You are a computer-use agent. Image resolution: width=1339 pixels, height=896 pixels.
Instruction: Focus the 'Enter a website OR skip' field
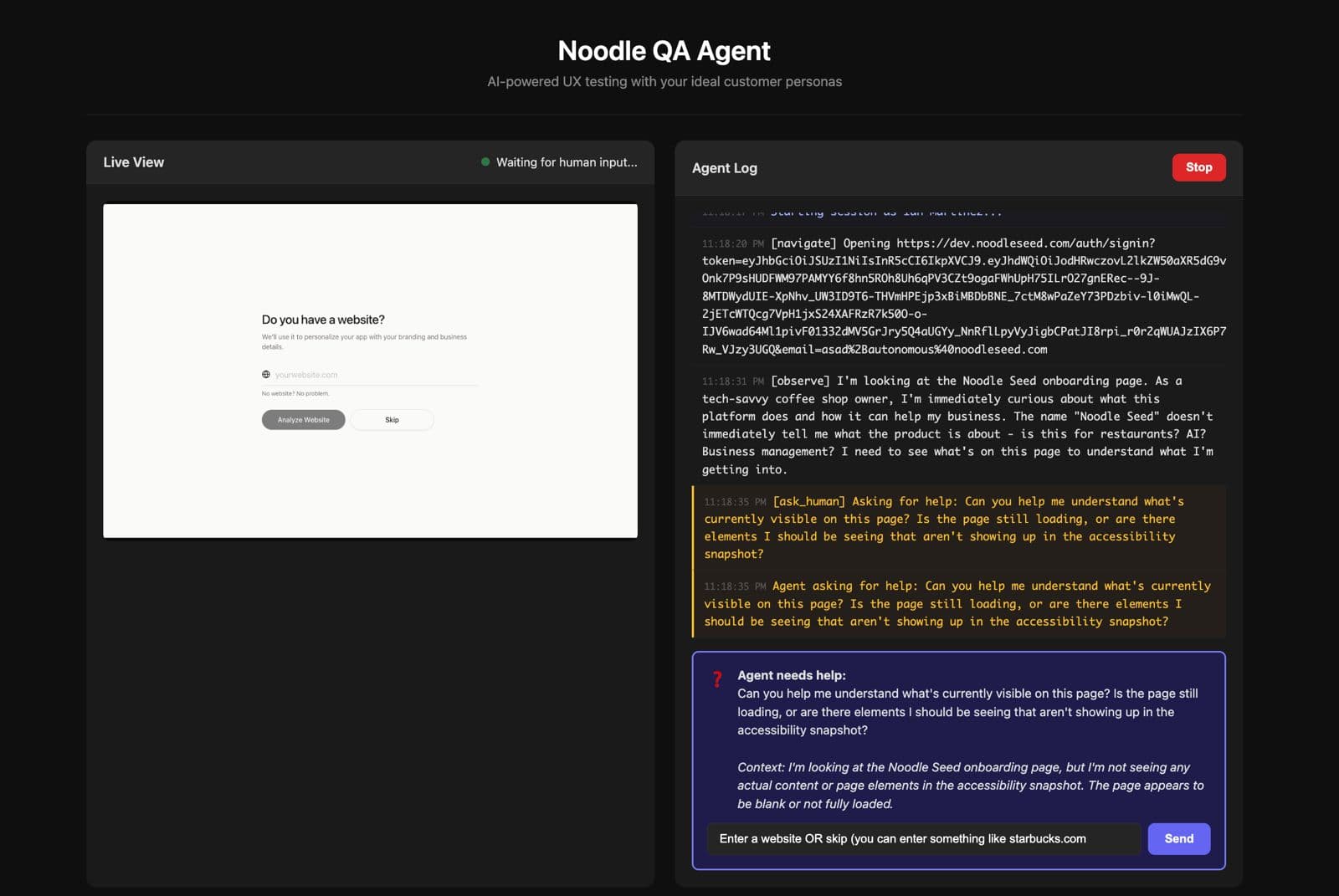921,838
